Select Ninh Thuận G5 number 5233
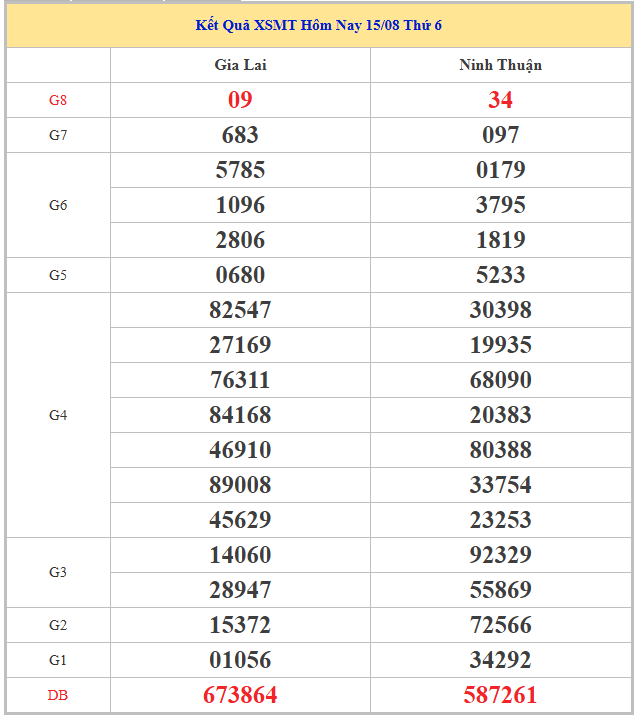 click(x=500, y=275)
